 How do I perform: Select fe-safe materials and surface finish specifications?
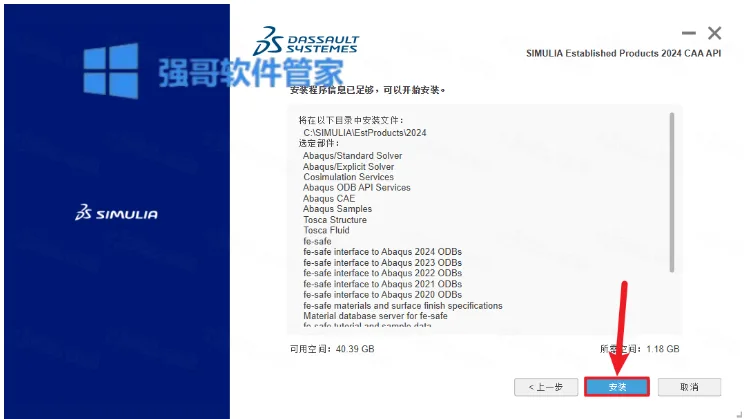click(x=403, y=305)
